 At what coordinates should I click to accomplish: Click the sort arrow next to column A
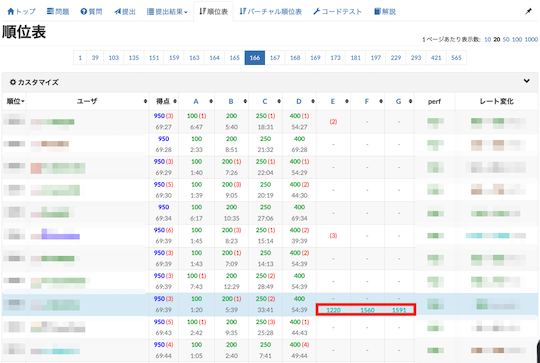[x=211, y=101]
